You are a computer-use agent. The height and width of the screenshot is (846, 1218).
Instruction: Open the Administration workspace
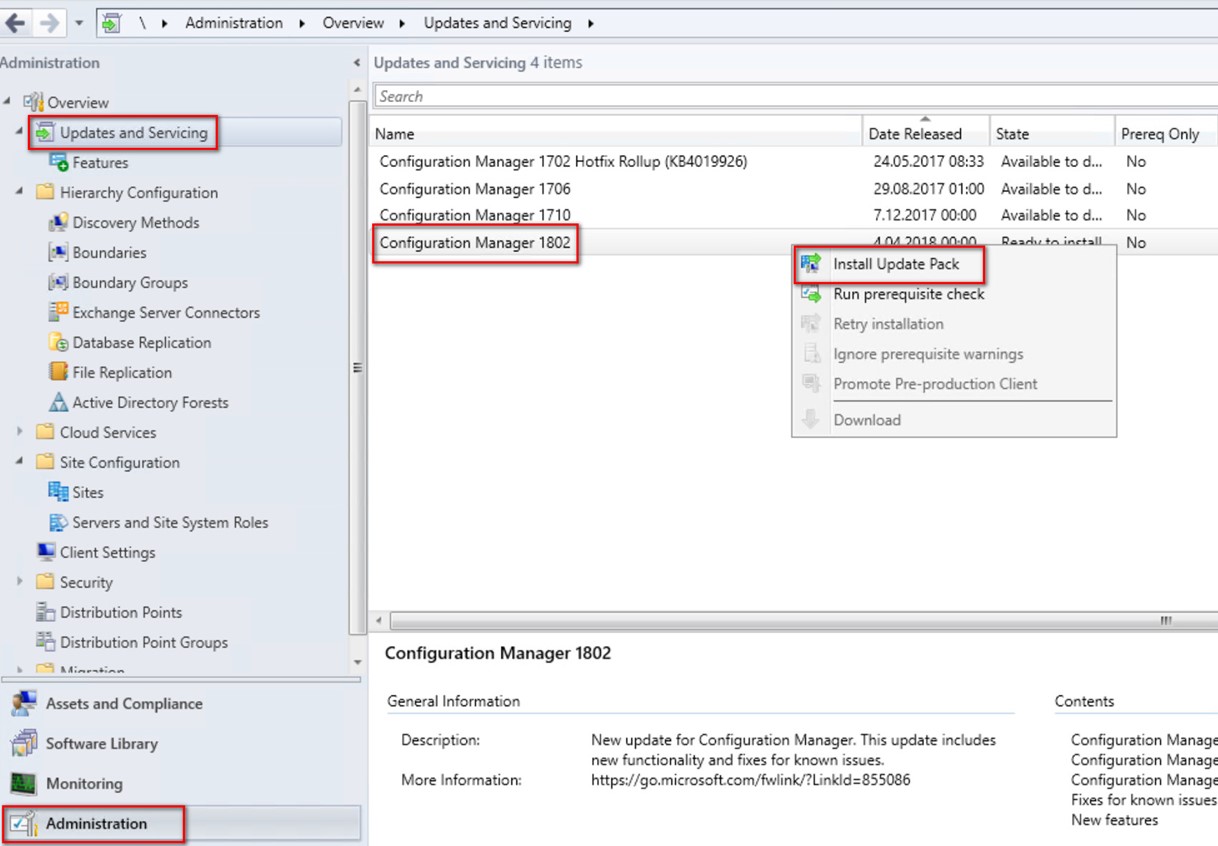(180, 824)
